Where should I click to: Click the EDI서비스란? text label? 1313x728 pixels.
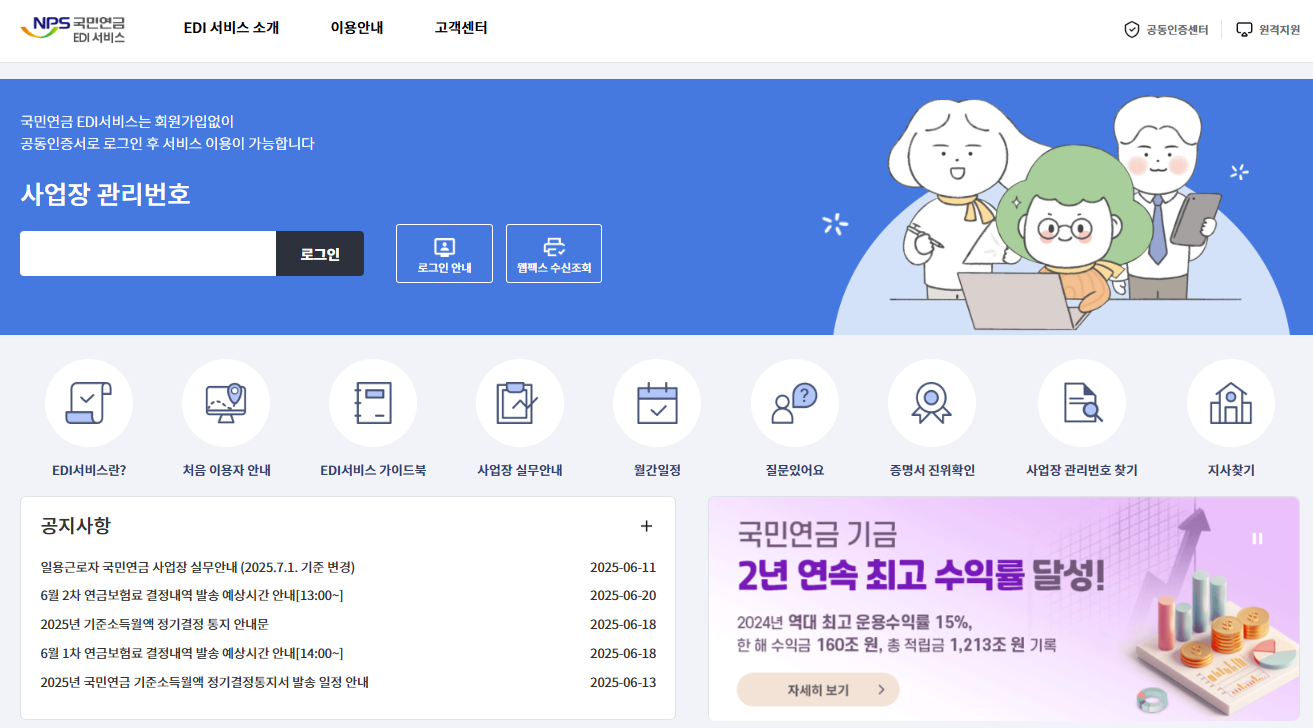coord(89,470)
